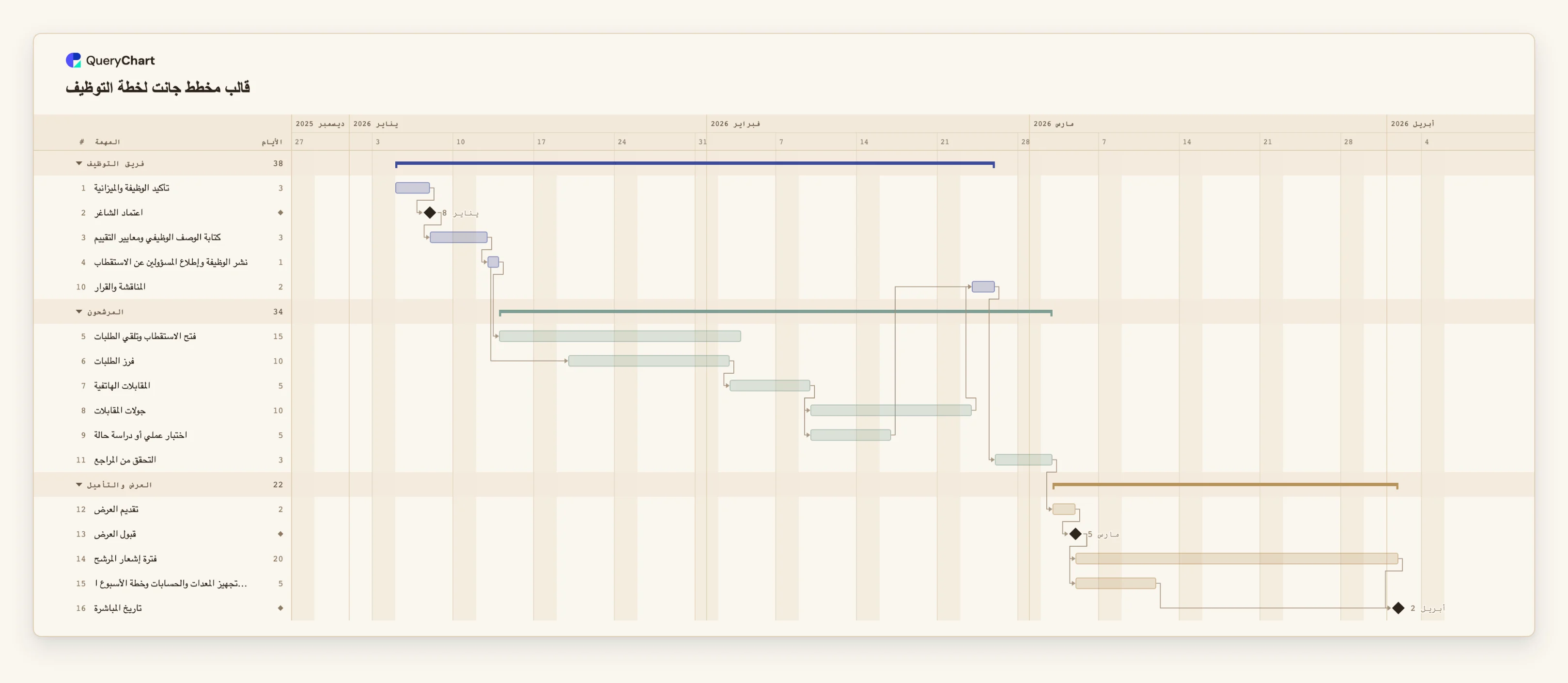Click the milestone diamond in تاريخ المباشرة days column
The width and height of the screenshot is (1568, 683).
[280, 608]
